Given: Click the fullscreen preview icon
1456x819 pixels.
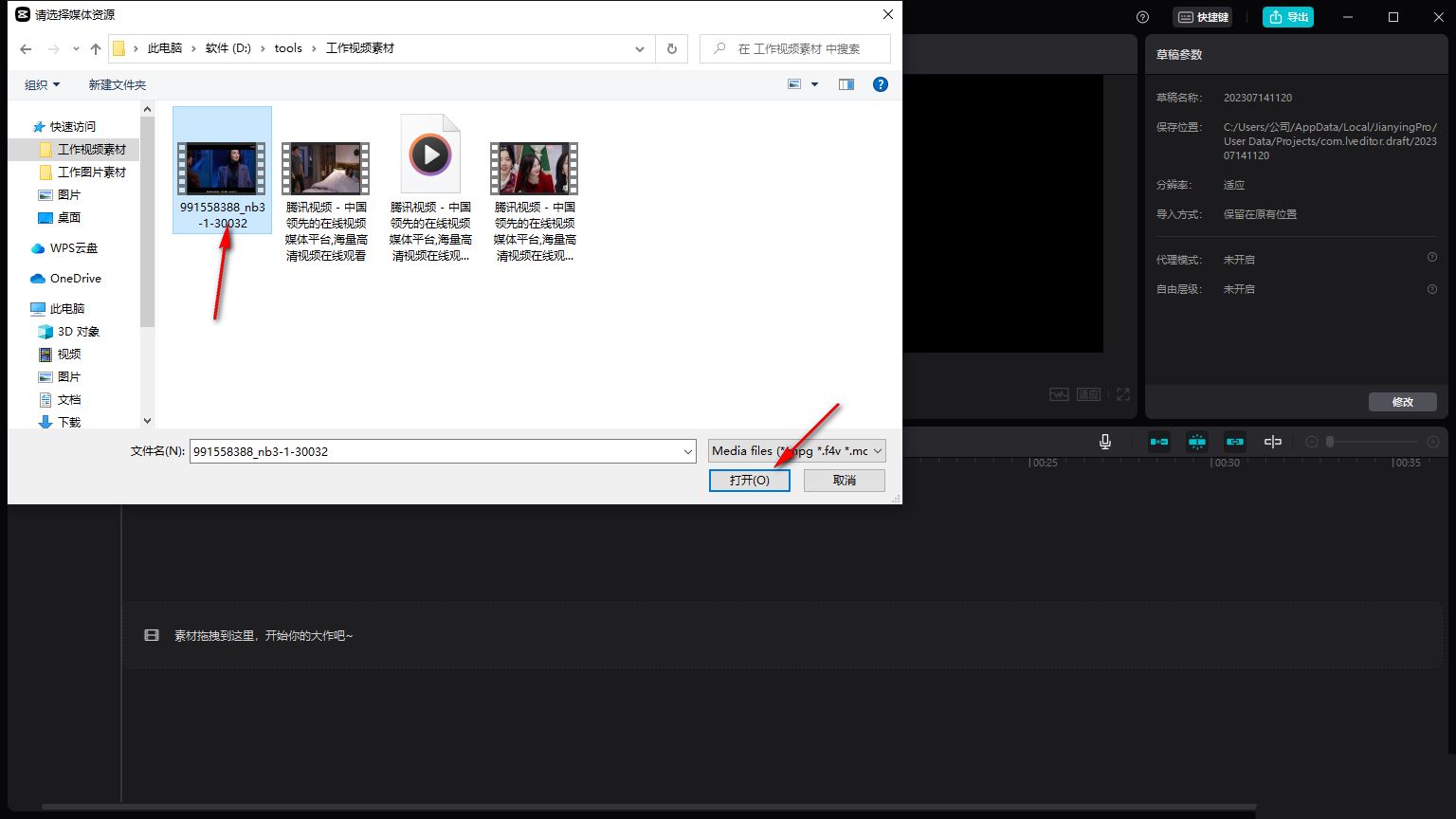Looking at the screenshot, I should (1123, 394).
